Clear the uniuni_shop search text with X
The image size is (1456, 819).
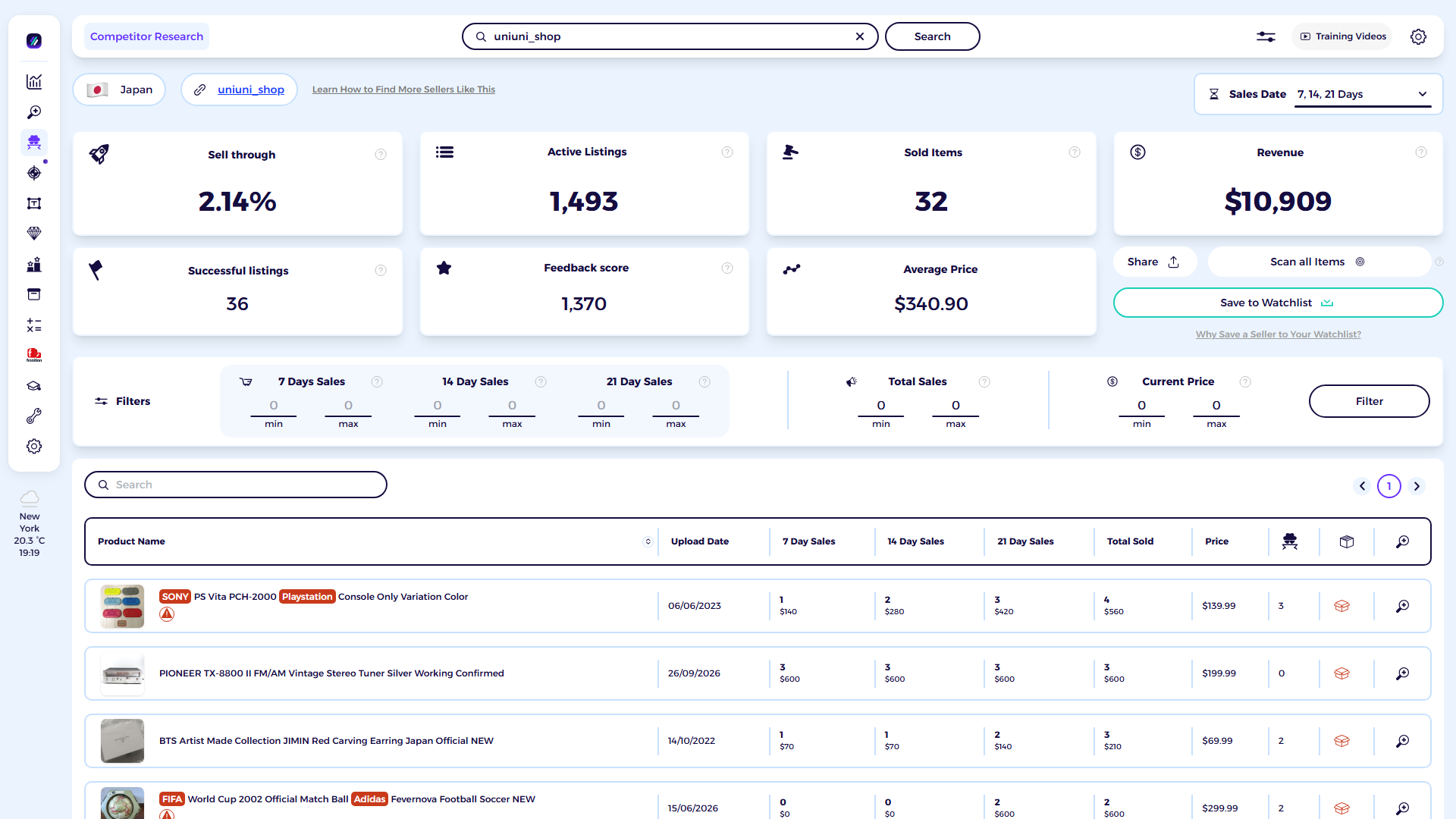tap(860, 36)
